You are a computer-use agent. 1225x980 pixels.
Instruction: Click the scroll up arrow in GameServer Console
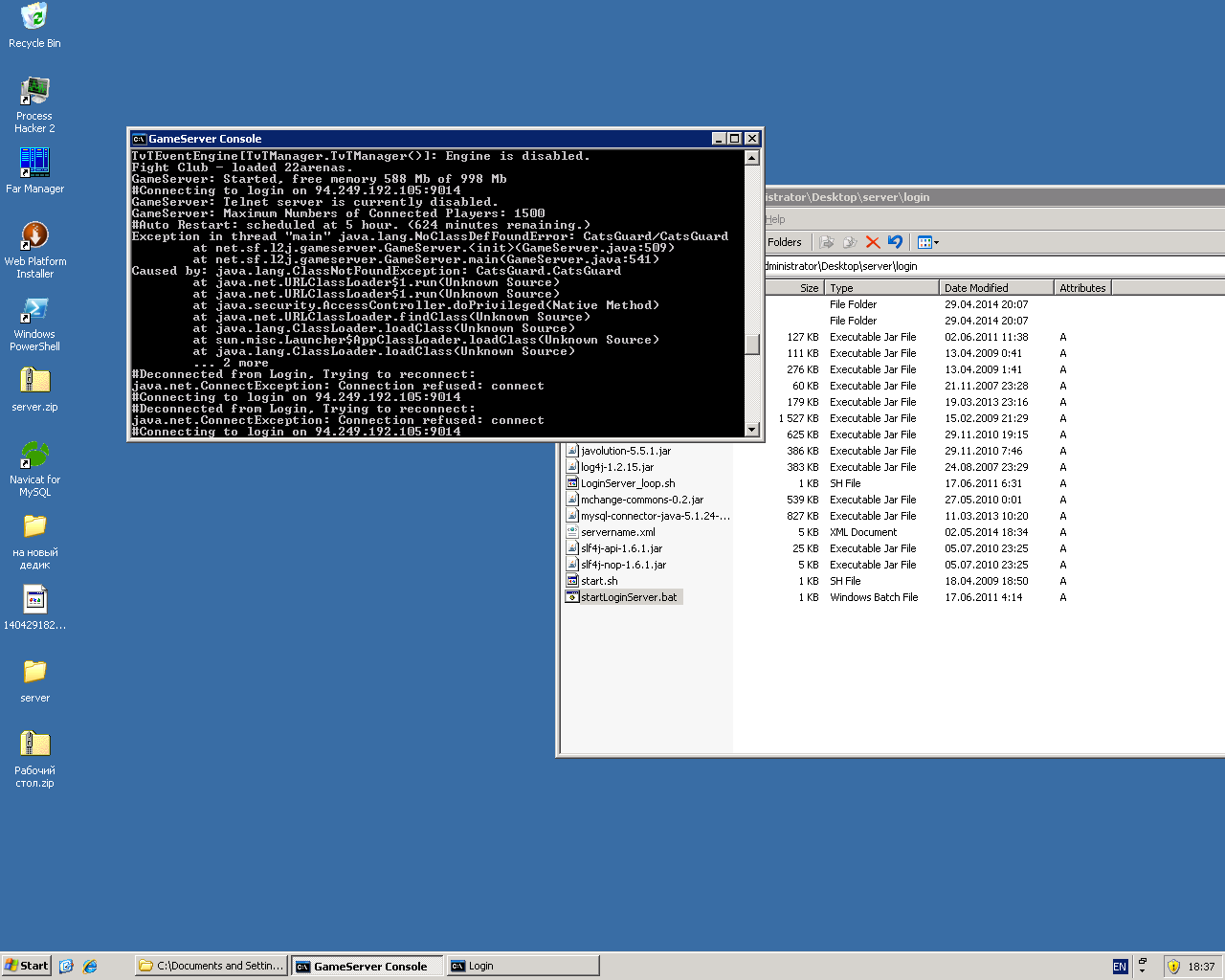(x=752, y=158)
